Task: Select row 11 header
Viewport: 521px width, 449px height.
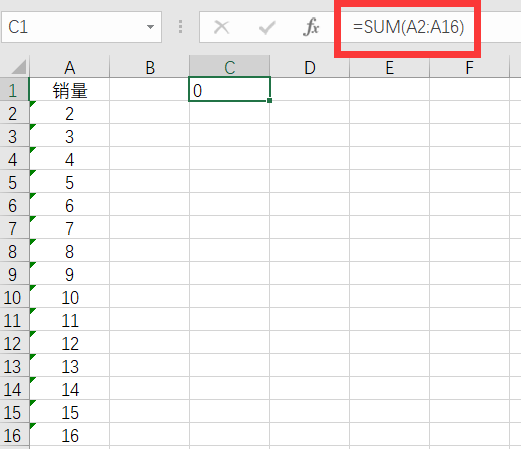Action: 14,319
